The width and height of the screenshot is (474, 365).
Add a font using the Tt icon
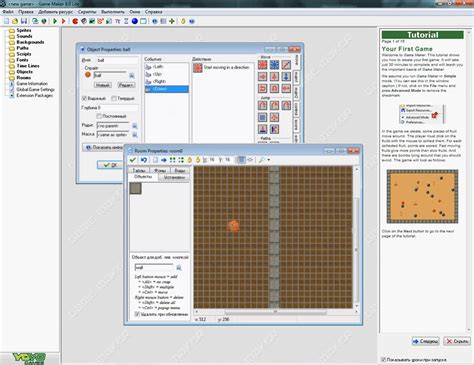pyautogui.click(x=118, y=21)
